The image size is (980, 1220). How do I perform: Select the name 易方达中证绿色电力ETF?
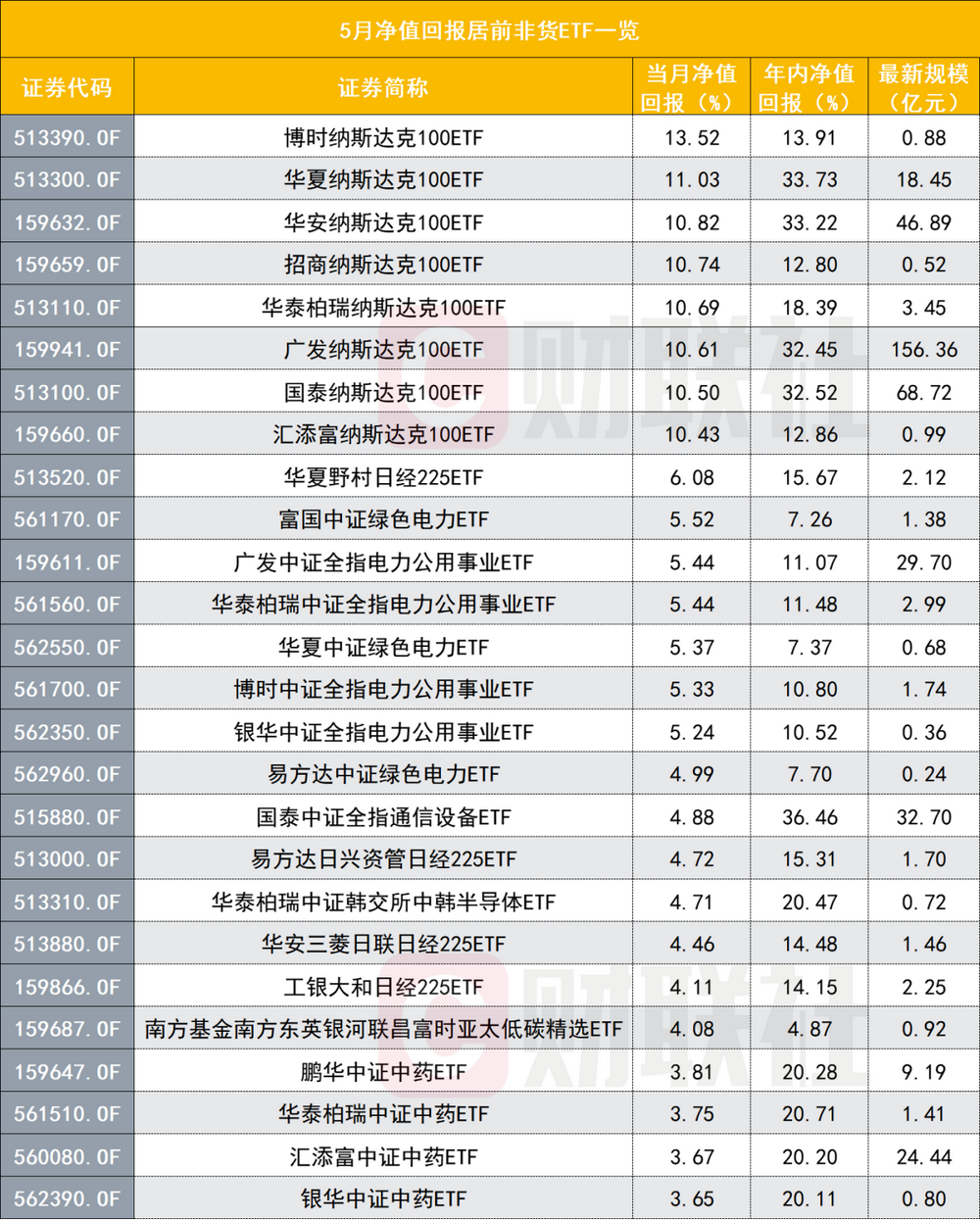[x=383, y=775]
